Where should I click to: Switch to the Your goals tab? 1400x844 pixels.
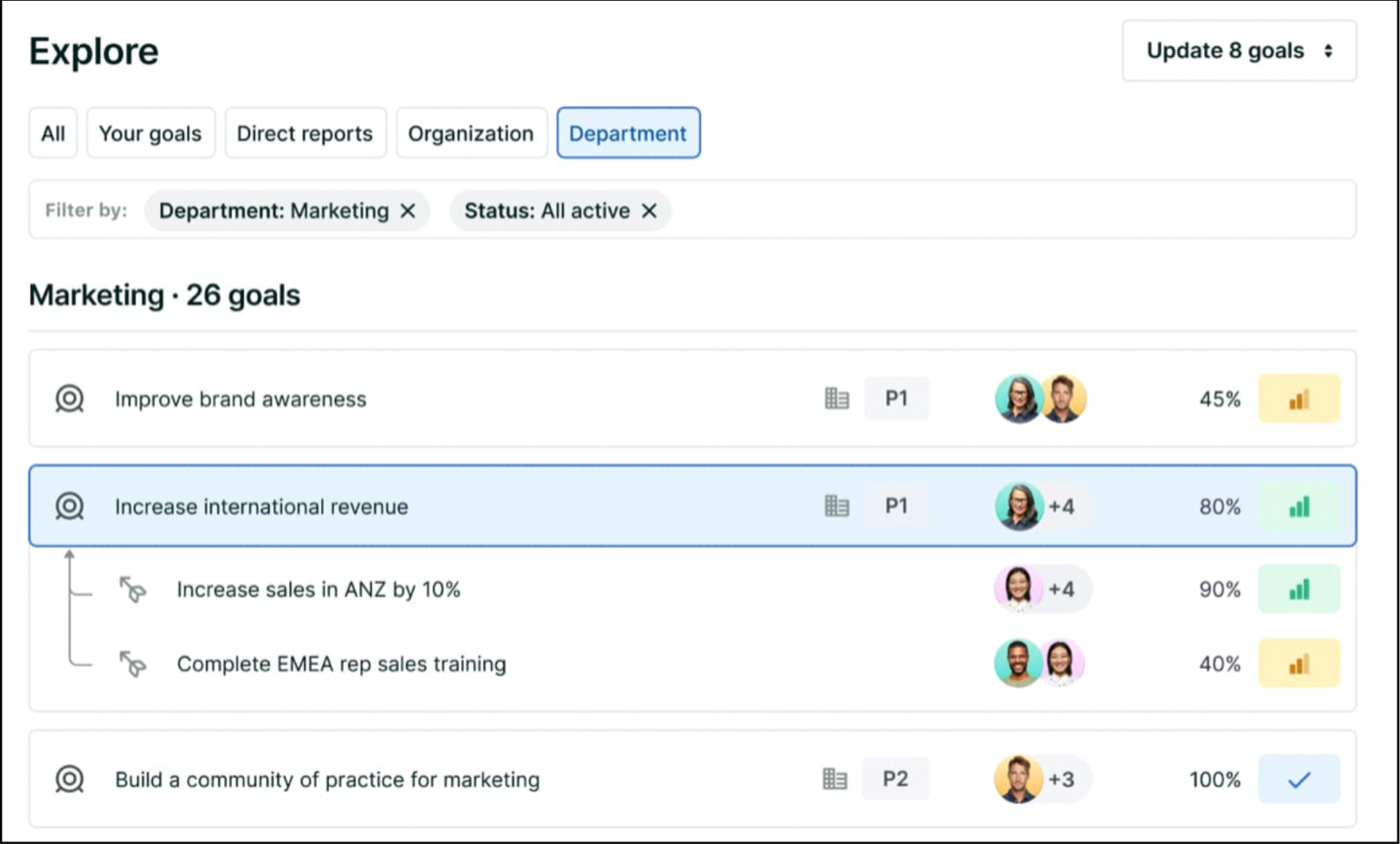(150, 133)
